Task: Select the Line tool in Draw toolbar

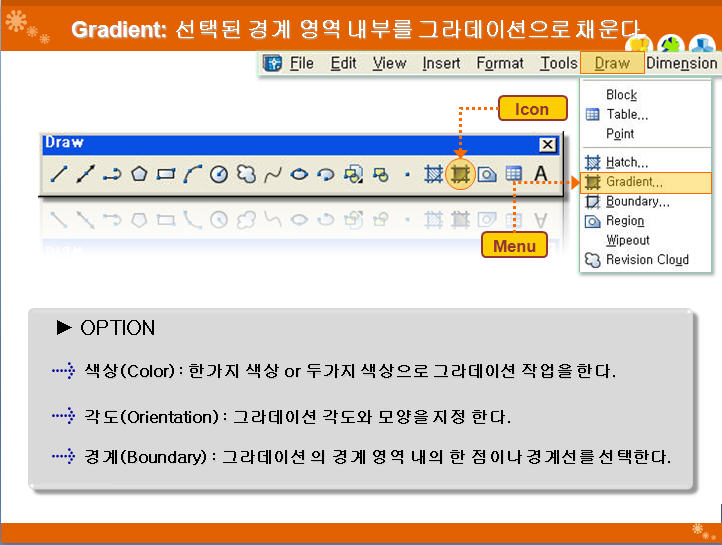Action: (59, 174)
